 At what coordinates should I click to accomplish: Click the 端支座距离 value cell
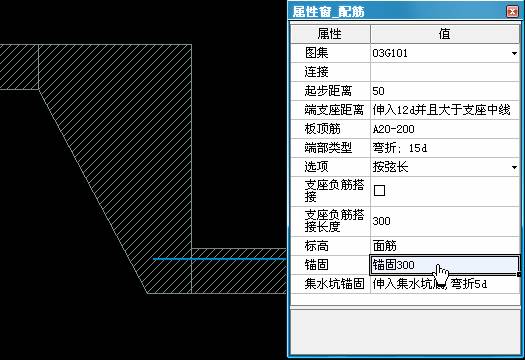tap(445, 110)
